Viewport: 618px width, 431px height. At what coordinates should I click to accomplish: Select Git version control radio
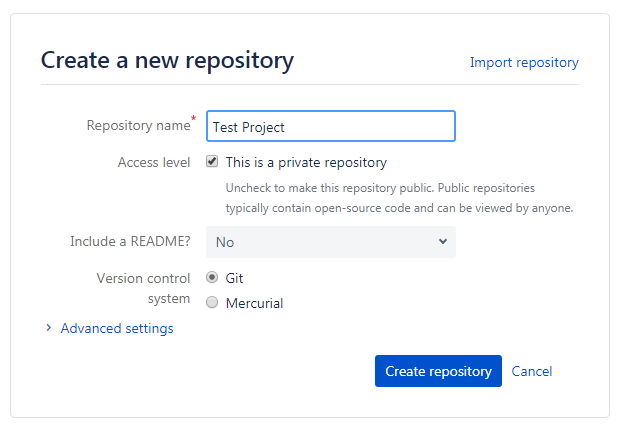point(212,277)
